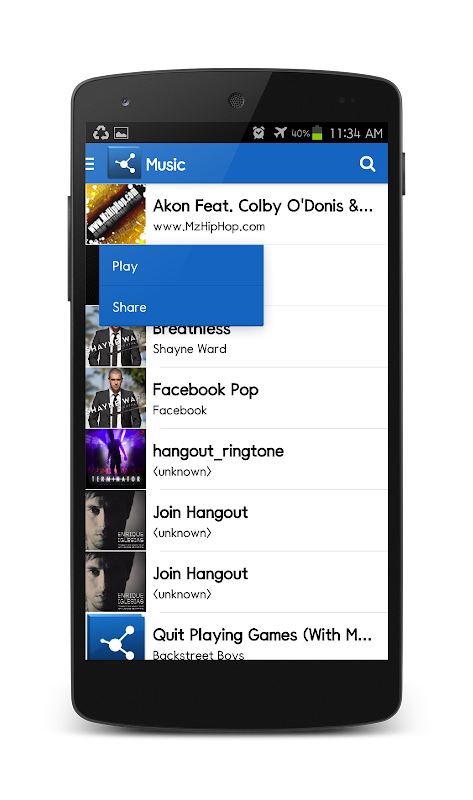Viewport: 473px width, 800px height.
Task: Tap the MzHipHop album art thumbnail
Action: [115, 214]
